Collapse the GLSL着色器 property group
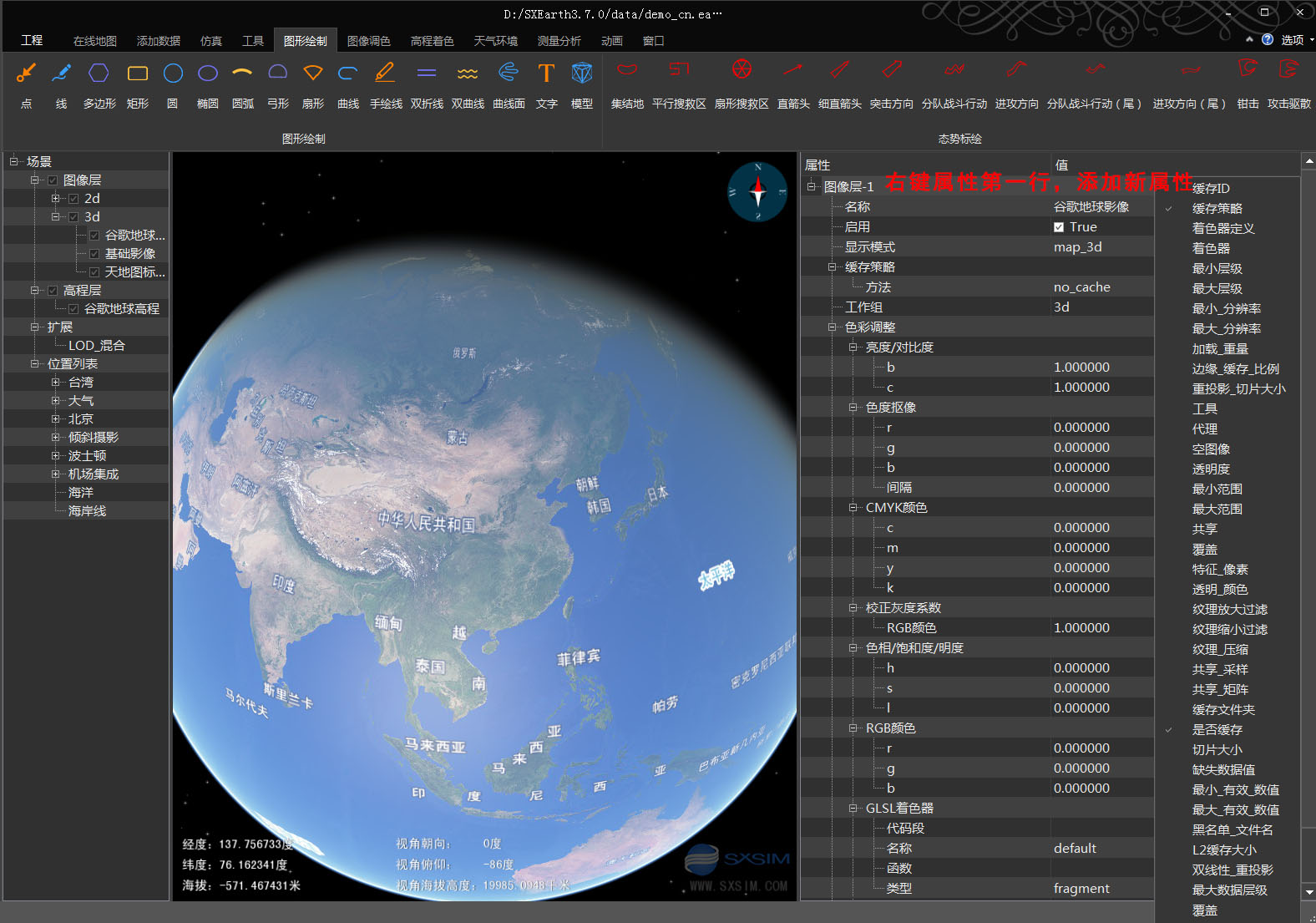The height and width of the screenshot is (923, 1316). click(853, 809)
